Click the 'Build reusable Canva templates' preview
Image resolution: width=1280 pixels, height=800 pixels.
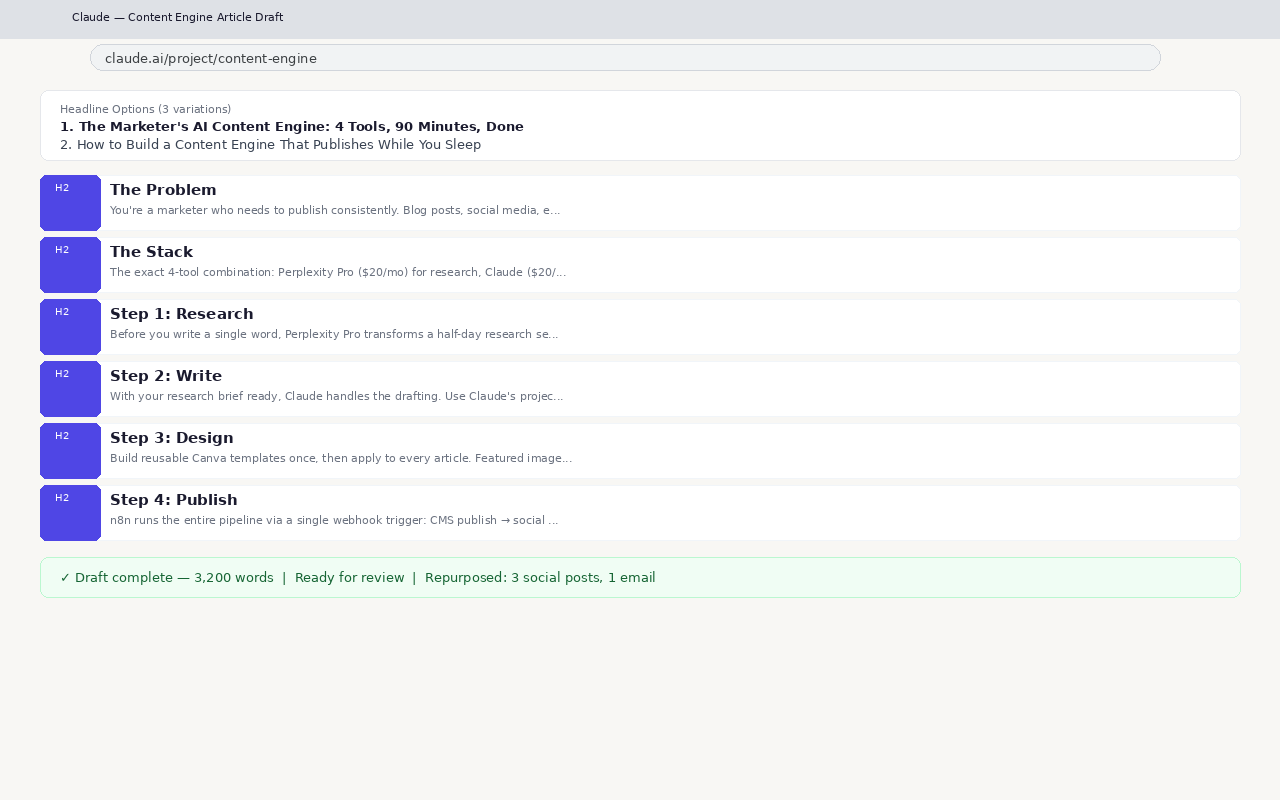[341, 459]
